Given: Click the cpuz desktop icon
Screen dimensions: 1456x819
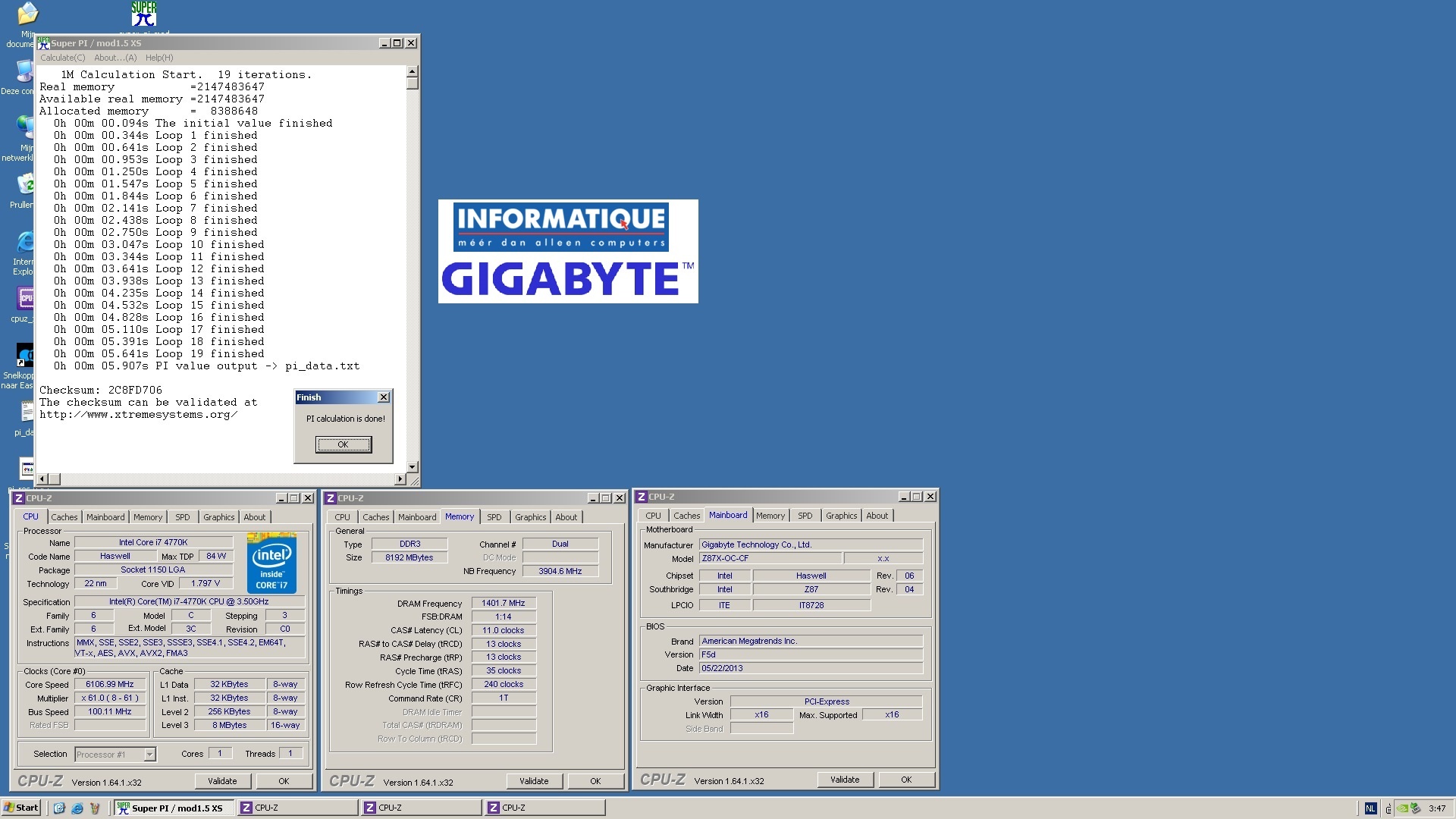Looking at the screenshot, I should pyautogui.click(x=25, y=299).
